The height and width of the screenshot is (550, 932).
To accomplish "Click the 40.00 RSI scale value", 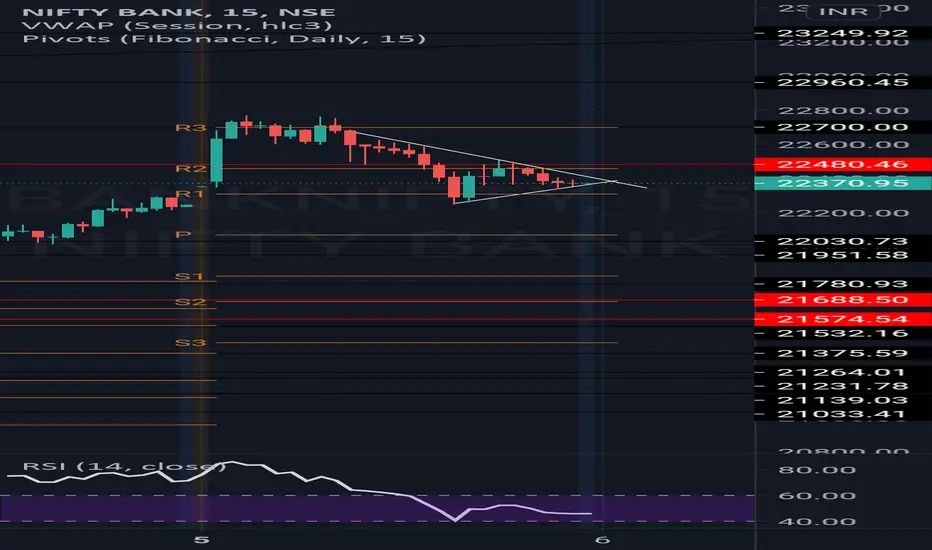I will click(x=817, y=522).
